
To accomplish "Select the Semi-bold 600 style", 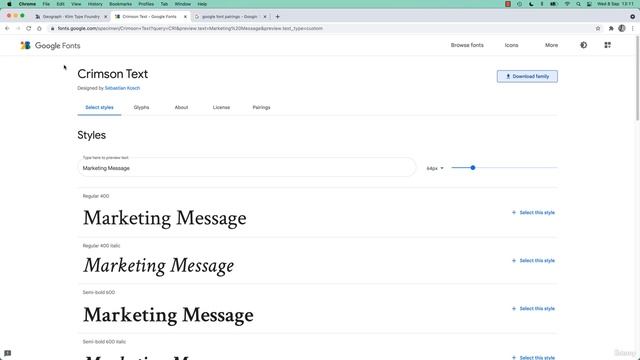I will pos(533,309).
